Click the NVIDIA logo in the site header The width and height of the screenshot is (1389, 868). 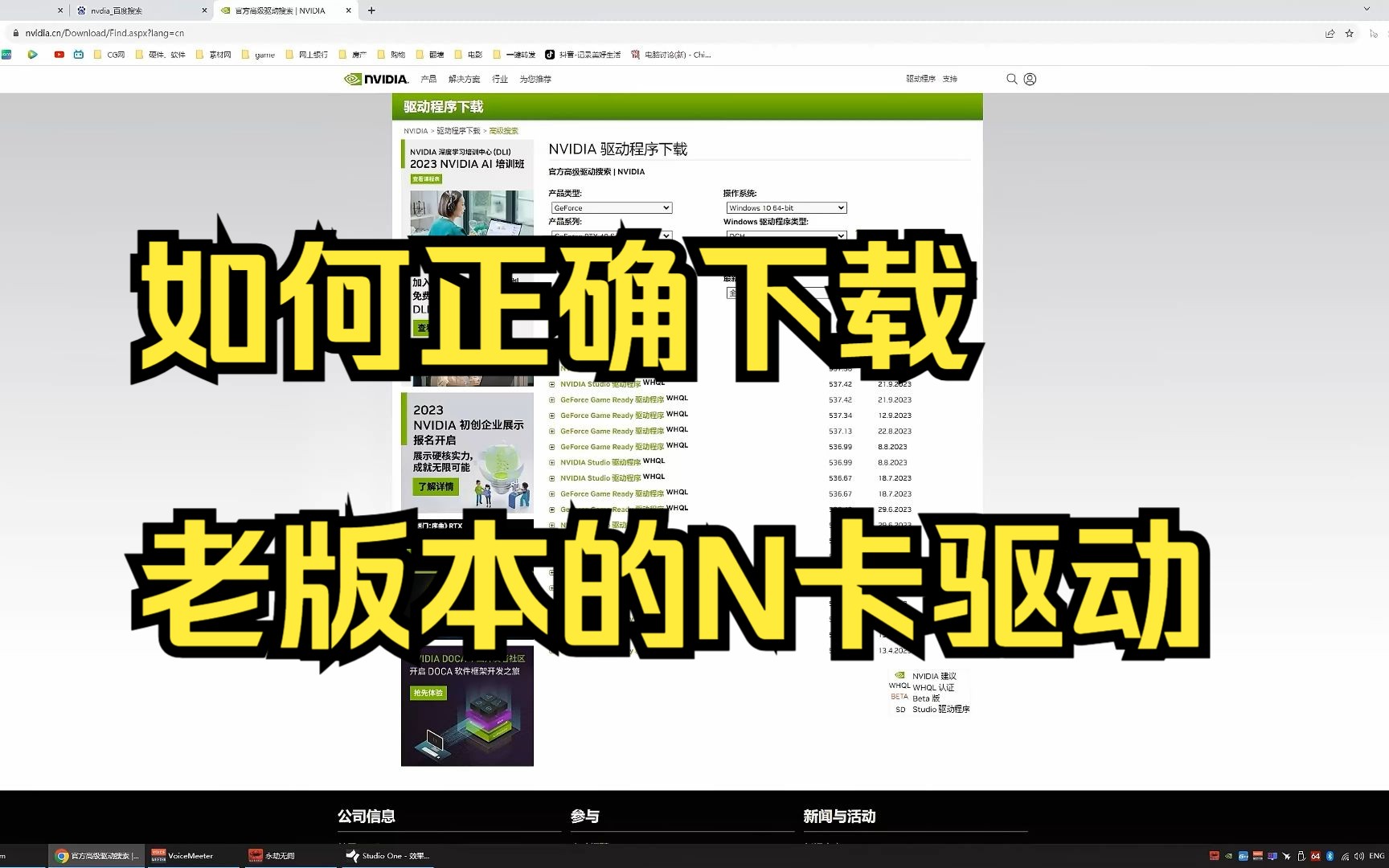click(375, 79)
